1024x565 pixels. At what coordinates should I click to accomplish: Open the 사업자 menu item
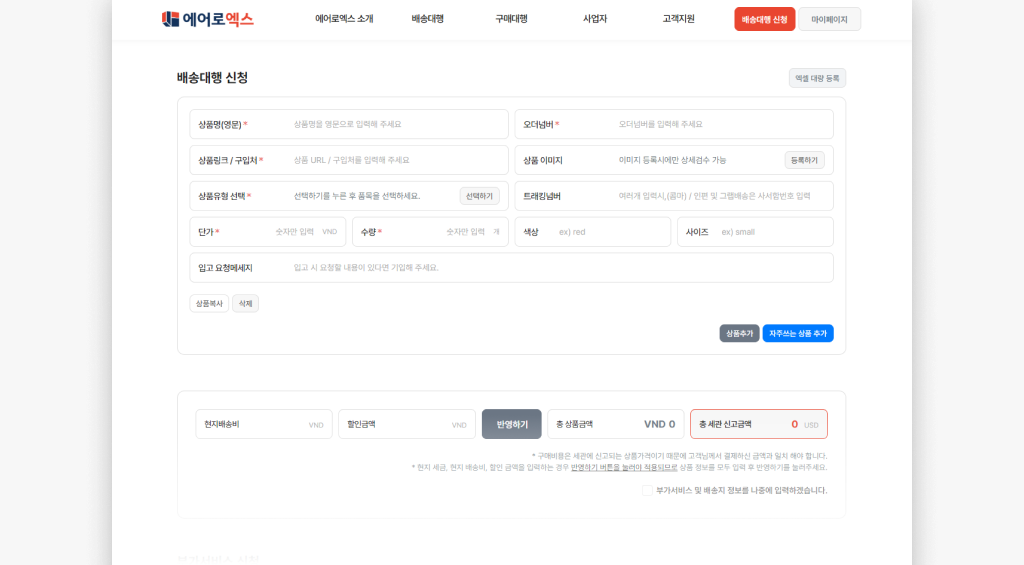point(595,19)
